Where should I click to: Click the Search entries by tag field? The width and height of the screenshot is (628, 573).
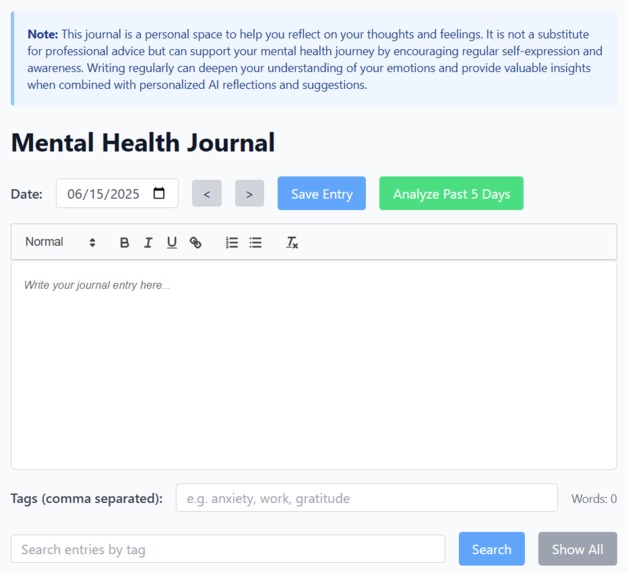coord(228,549)
